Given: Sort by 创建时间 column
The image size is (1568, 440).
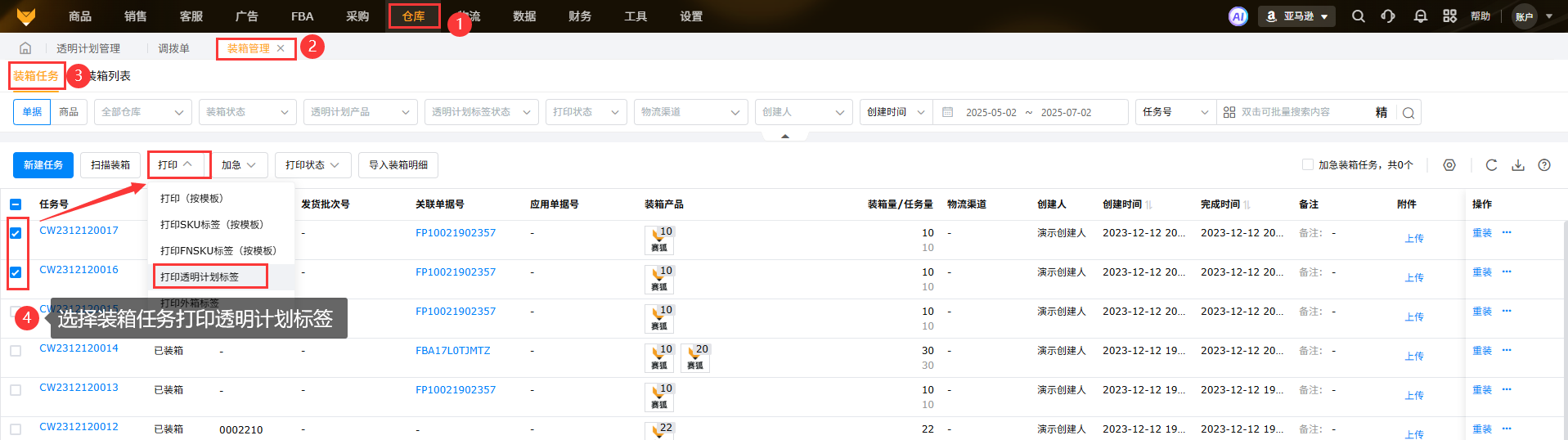Looking at the screenshot, I should pyautogui.click(x=1148, y=204).
